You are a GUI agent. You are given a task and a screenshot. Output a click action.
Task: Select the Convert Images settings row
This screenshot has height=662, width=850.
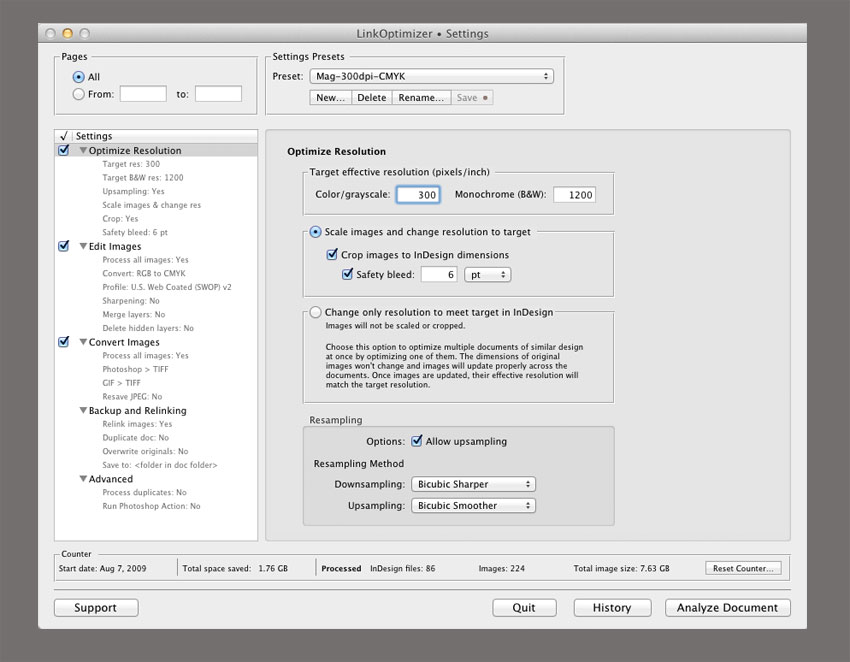click(x=156, y=342)
